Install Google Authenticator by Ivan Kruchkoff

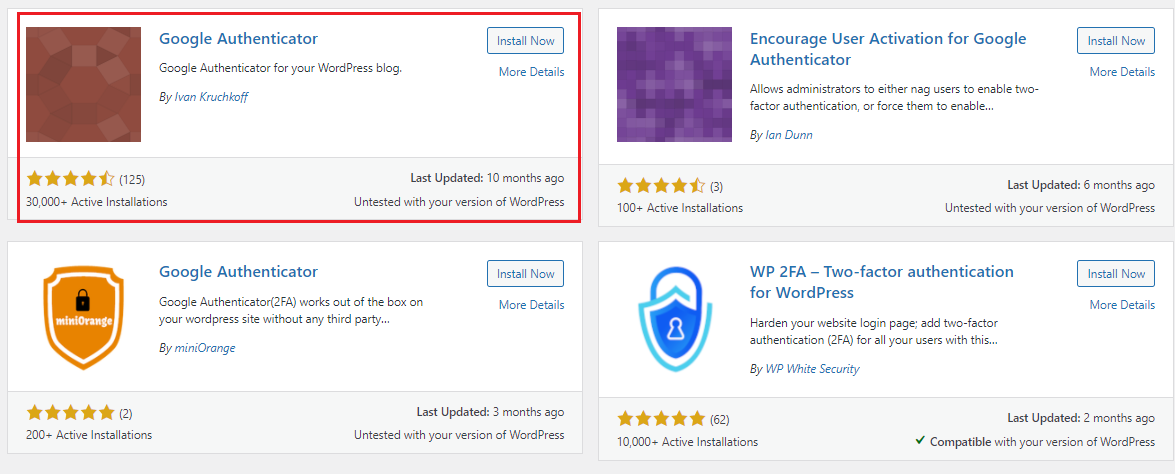[525, 40]
